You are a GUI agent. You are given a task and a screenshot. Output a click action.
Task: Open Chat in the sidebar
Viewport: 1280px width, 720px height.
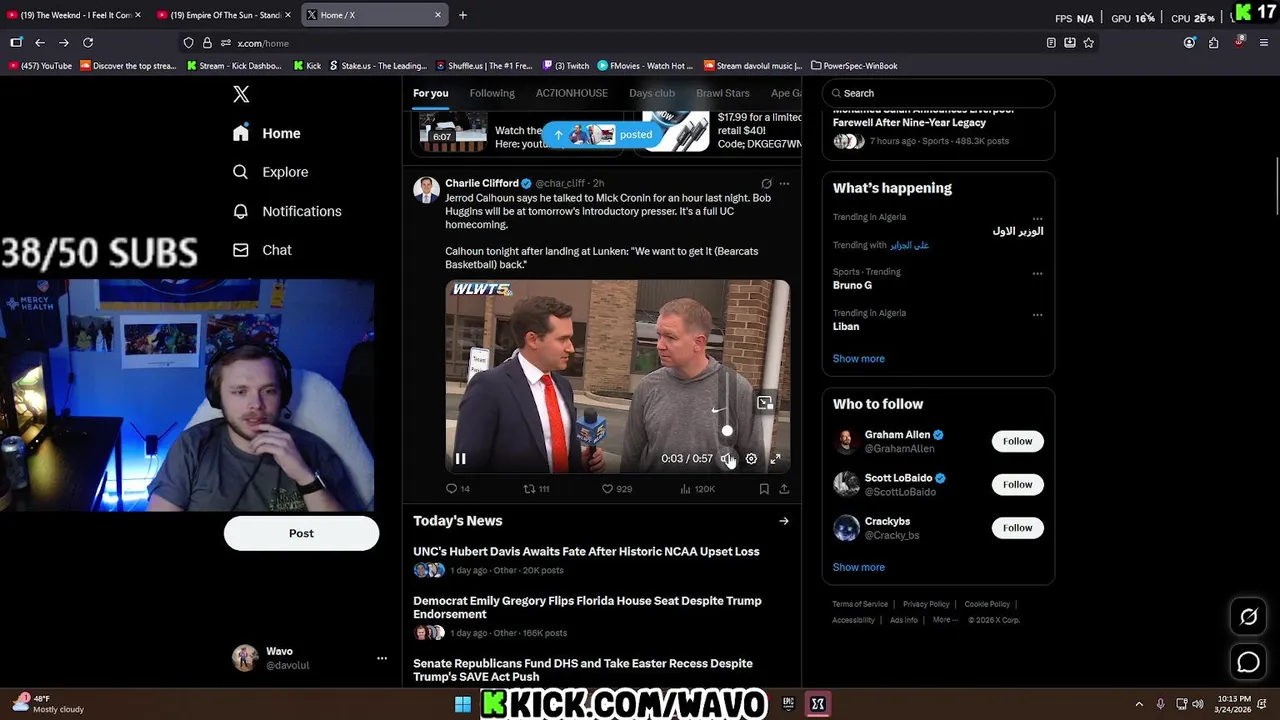tap(262, 250)
